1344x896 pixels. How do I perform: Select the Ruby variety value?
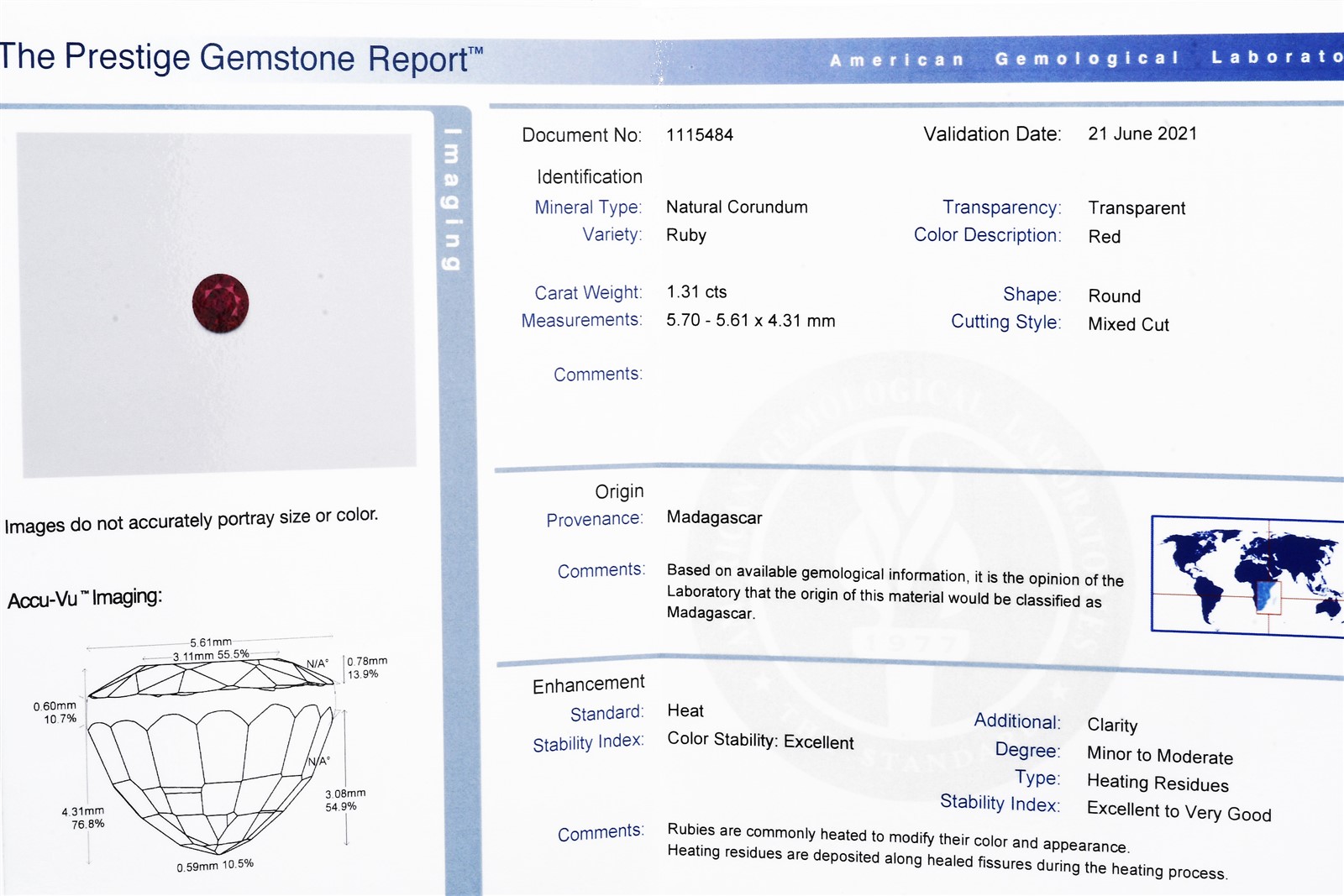pyautogui.click(x=685, y=236)
